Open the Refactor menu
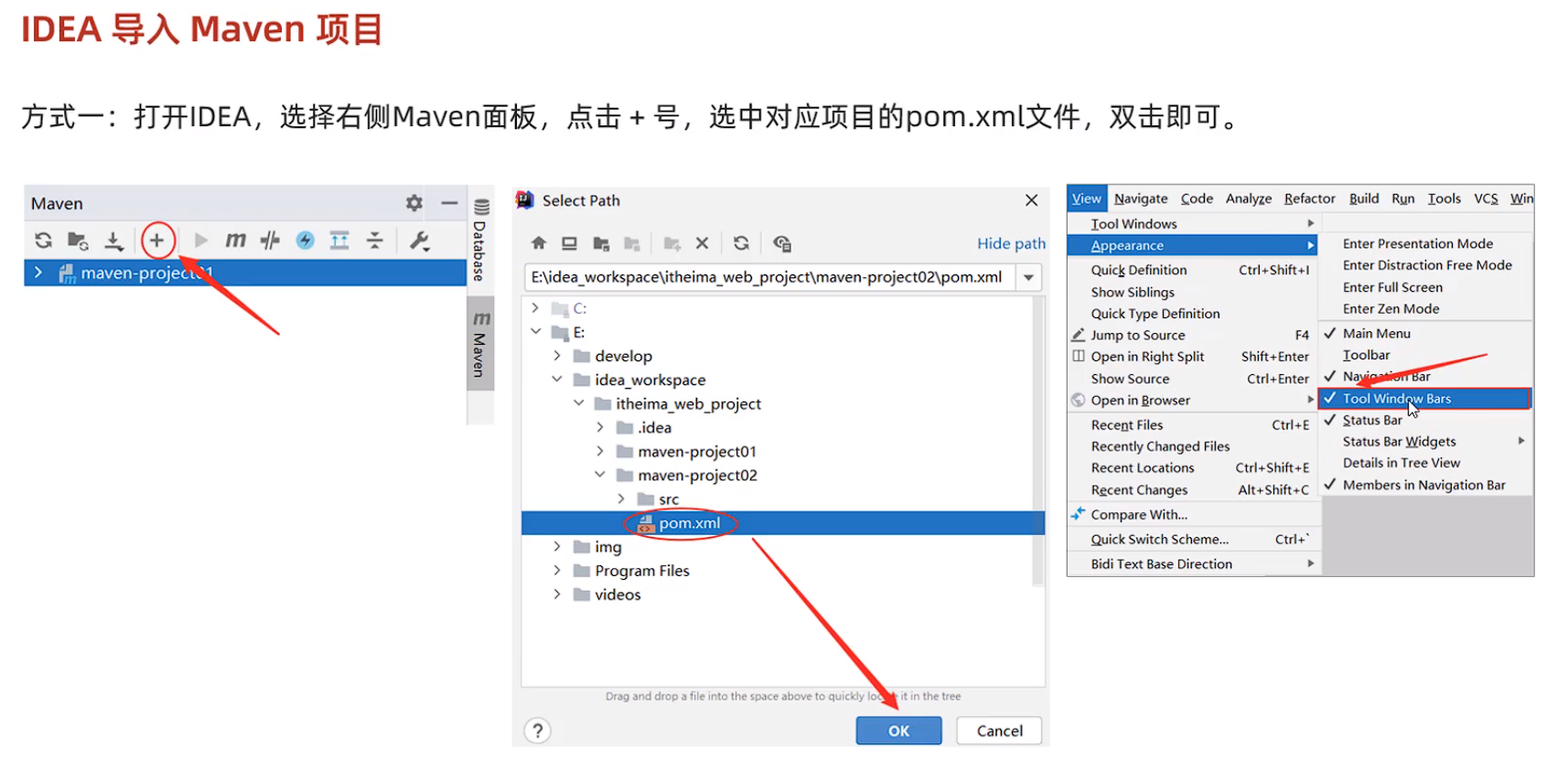 [x=1309, y=198]
